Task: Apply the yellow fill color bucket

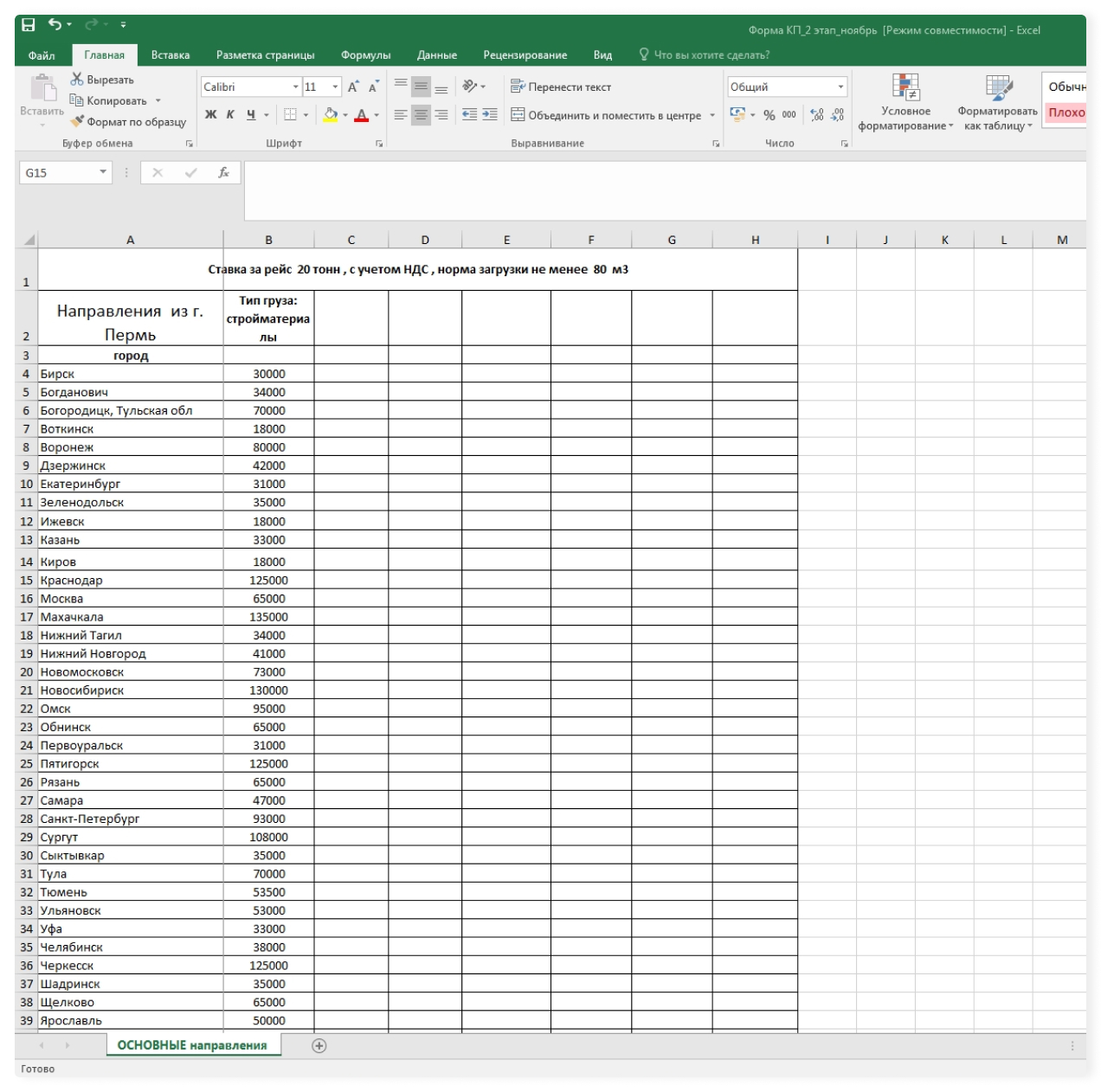Action: click(x=330, y=114)
